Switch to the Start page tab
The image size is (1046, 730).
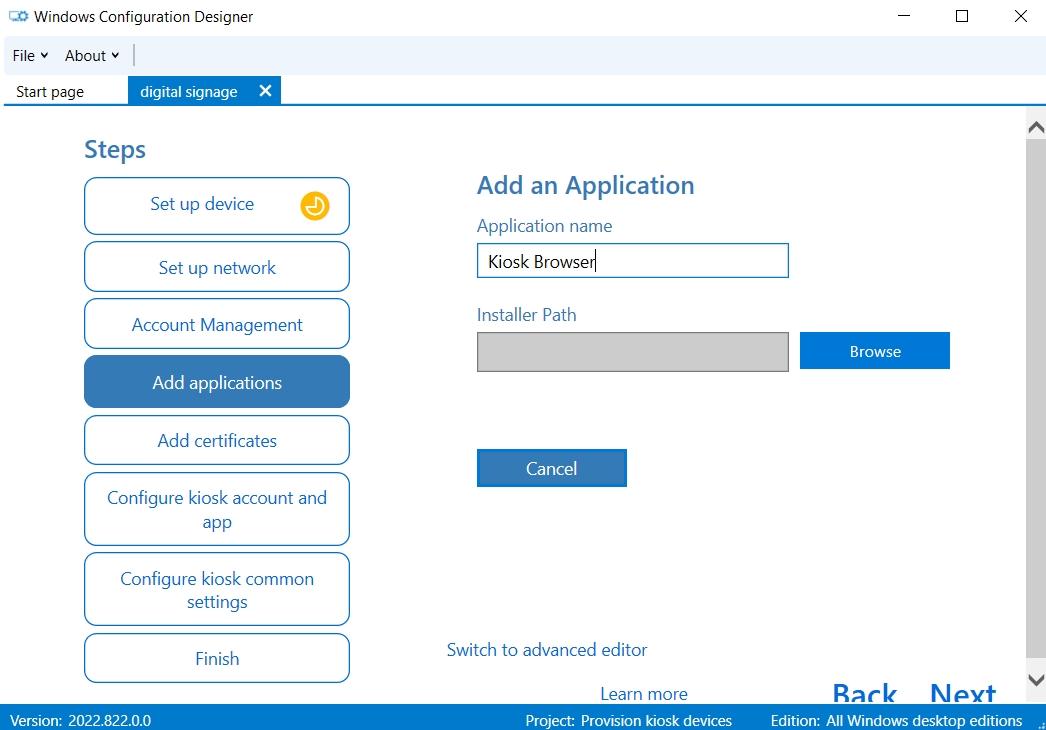[49, 91]
